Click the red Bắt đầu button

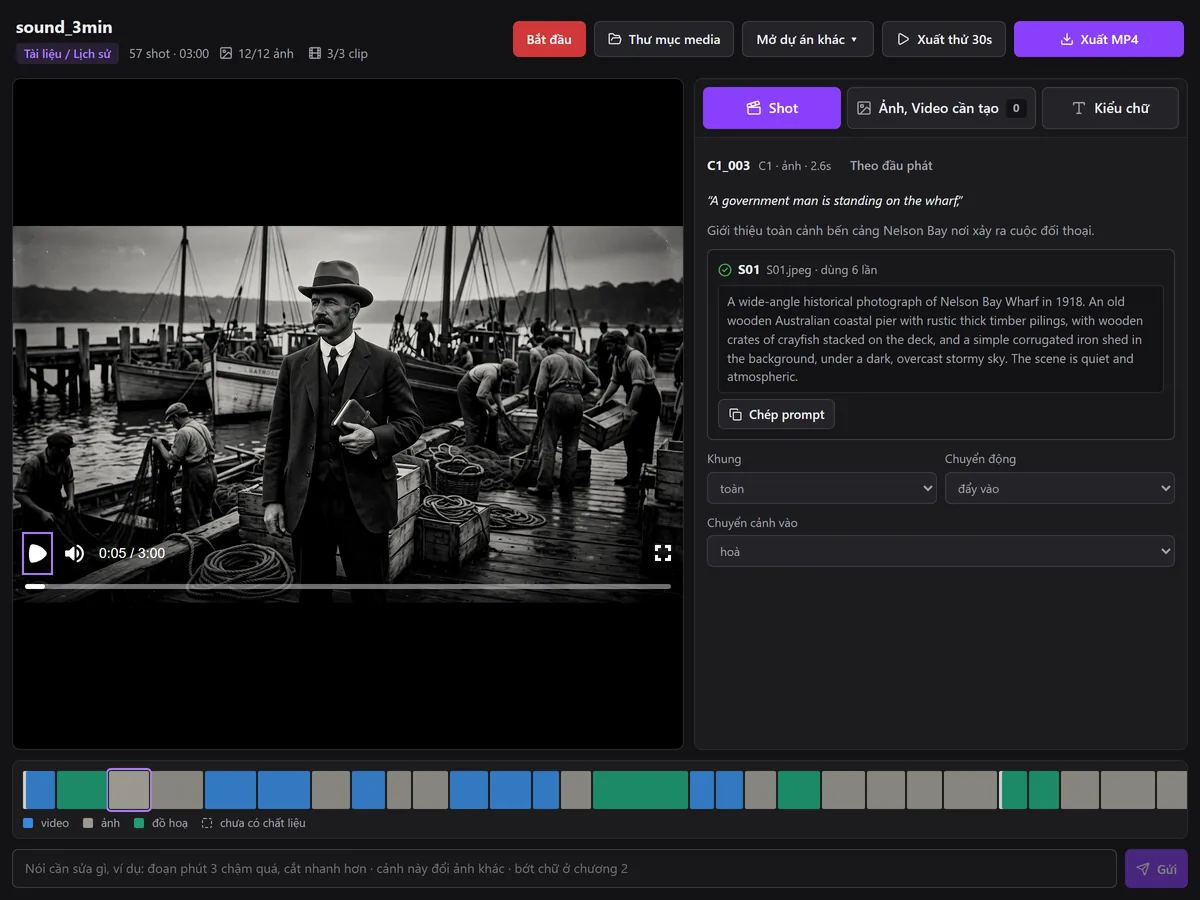click(549, 39)
